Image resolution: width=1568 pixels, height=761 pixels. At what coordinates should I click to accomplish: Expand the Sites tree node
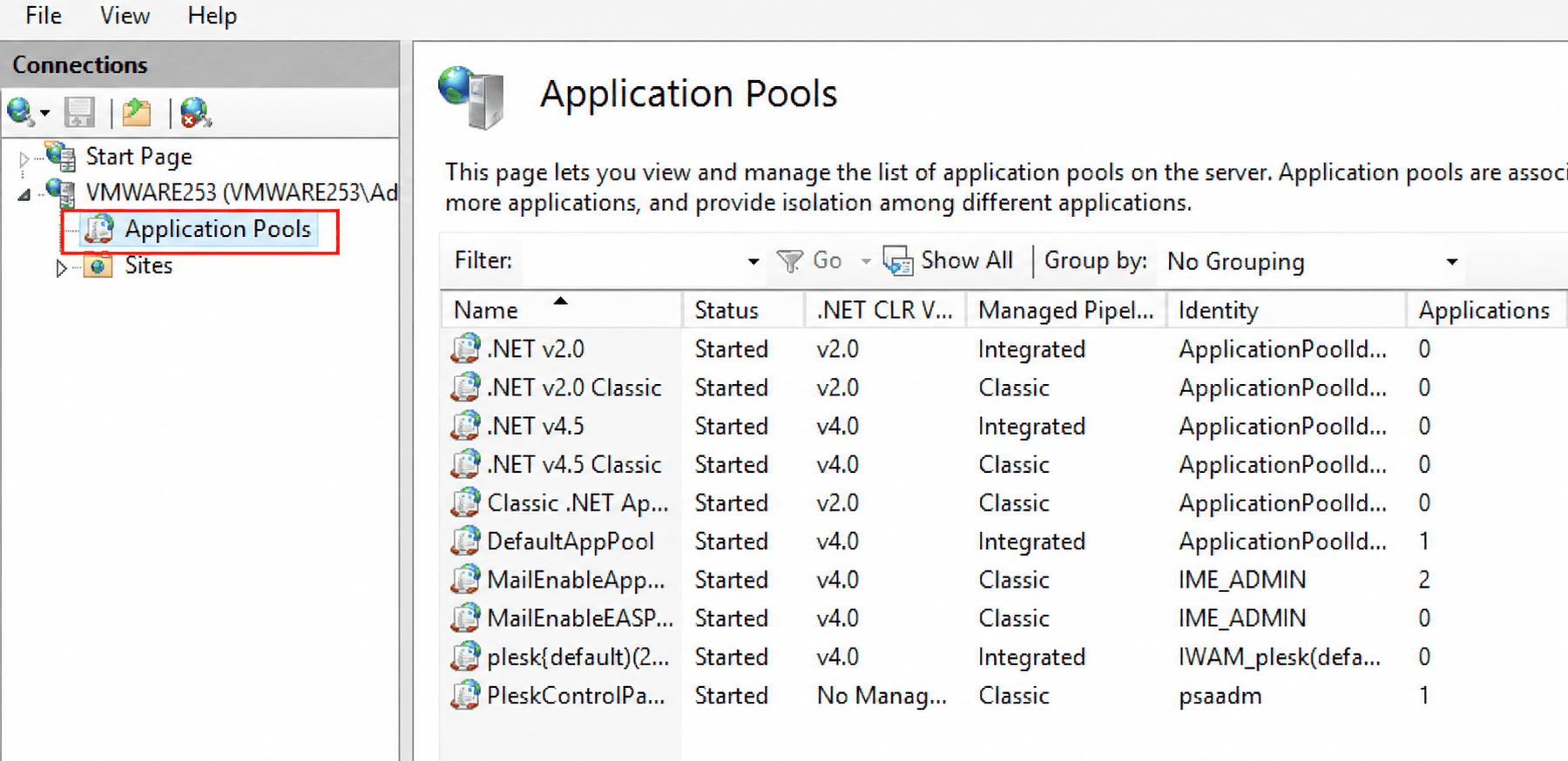click(61, 268)
